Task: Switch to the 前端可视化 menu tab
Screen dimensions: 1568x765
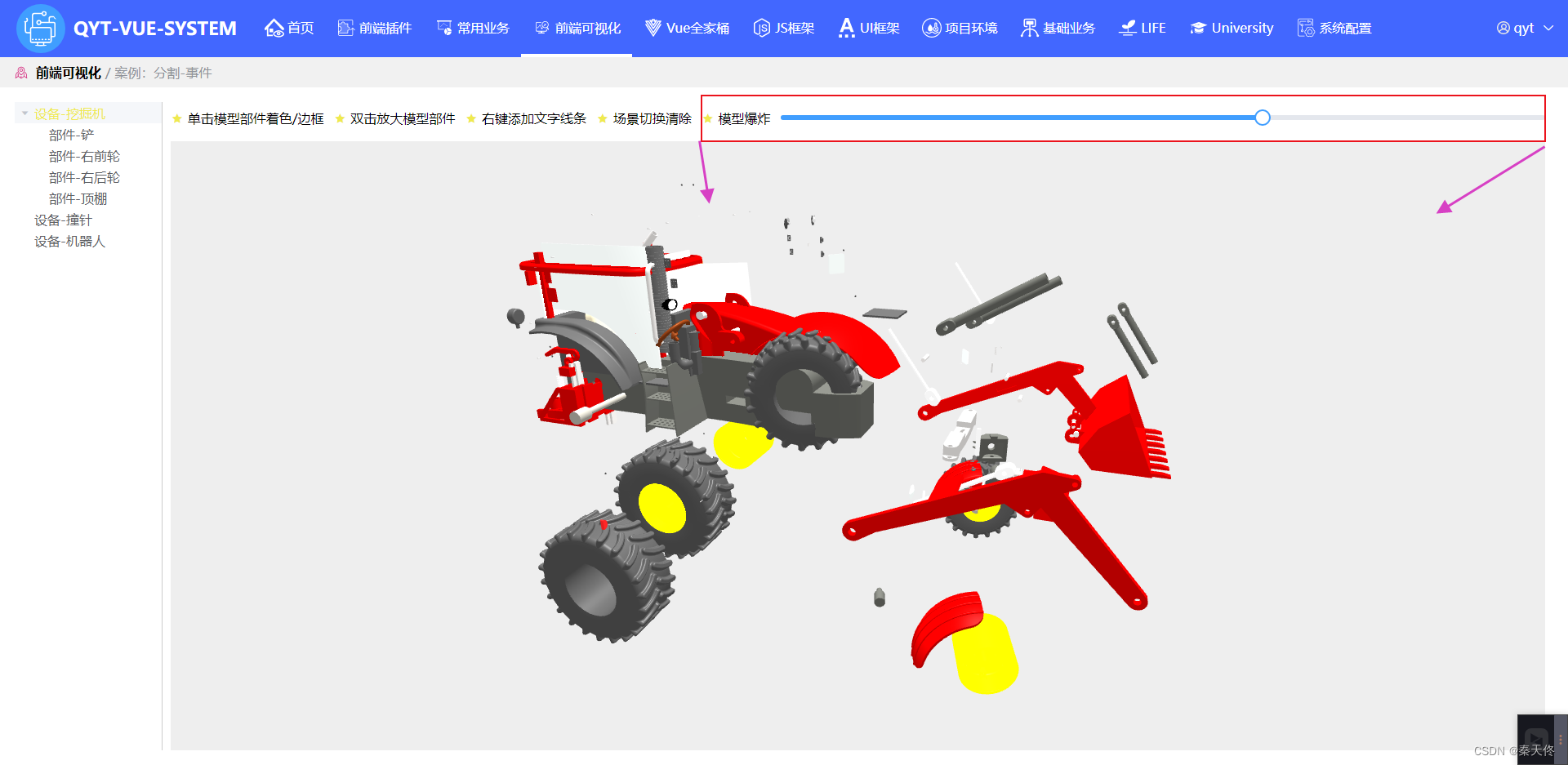Action: 577,27
